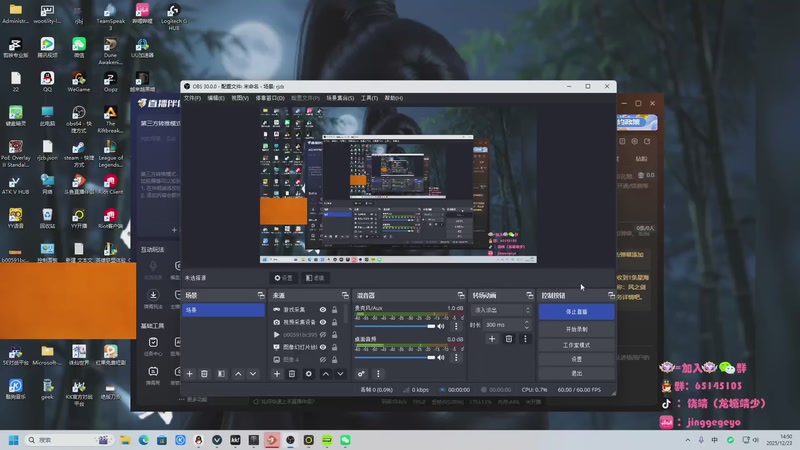Screen dimensions: 800x450
Task: Open transition properties three-dot menu
Action: click(525, 339)
